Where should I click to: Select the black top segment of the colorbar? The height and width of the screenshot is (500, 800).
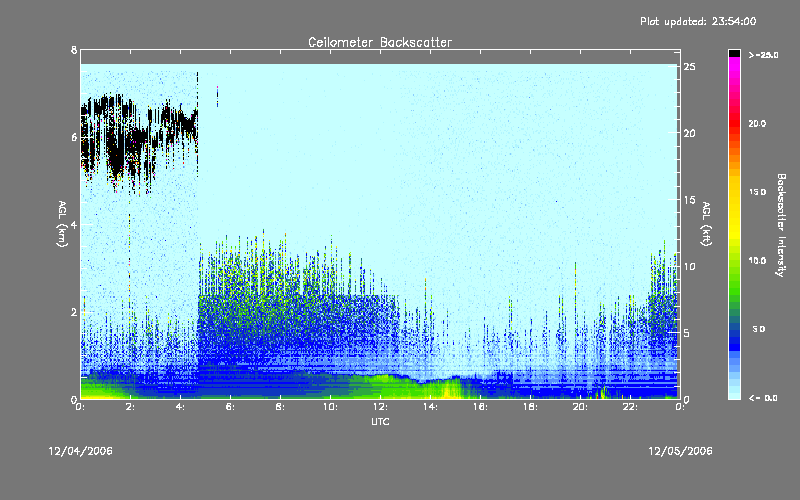coord(734,53)
